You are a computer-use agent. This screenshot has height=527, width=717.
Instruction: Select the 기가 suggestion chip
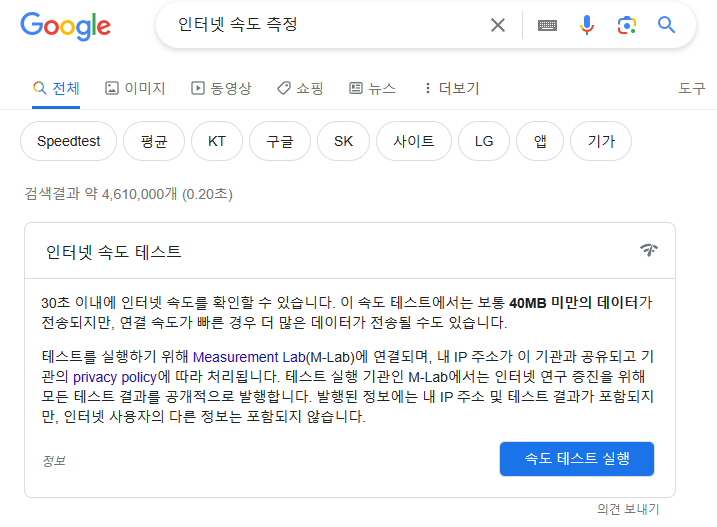click(601, 141)
